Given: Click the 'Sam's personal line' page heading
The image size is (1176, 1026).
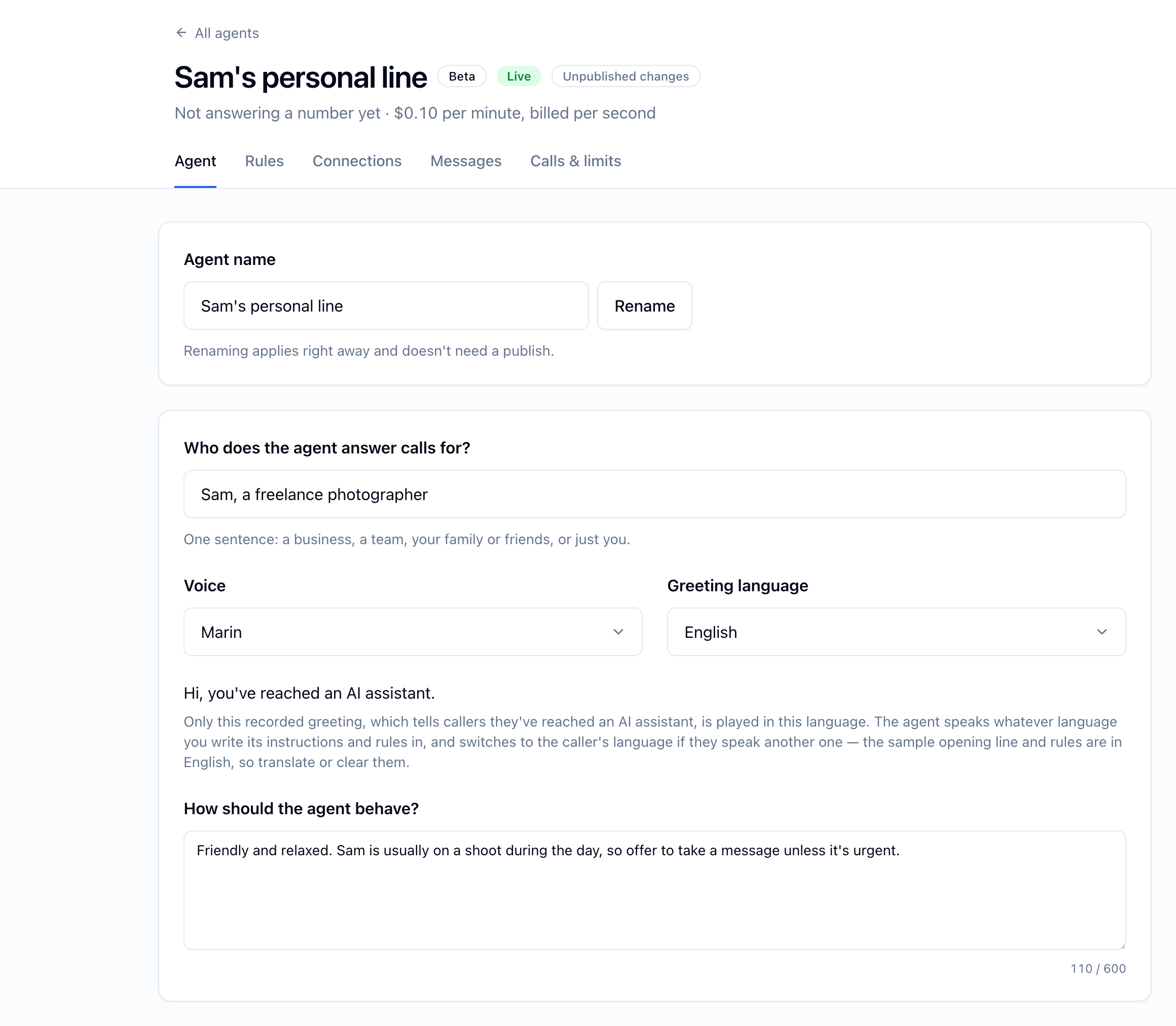Looking at the screenshot, I should click(301, 78).
